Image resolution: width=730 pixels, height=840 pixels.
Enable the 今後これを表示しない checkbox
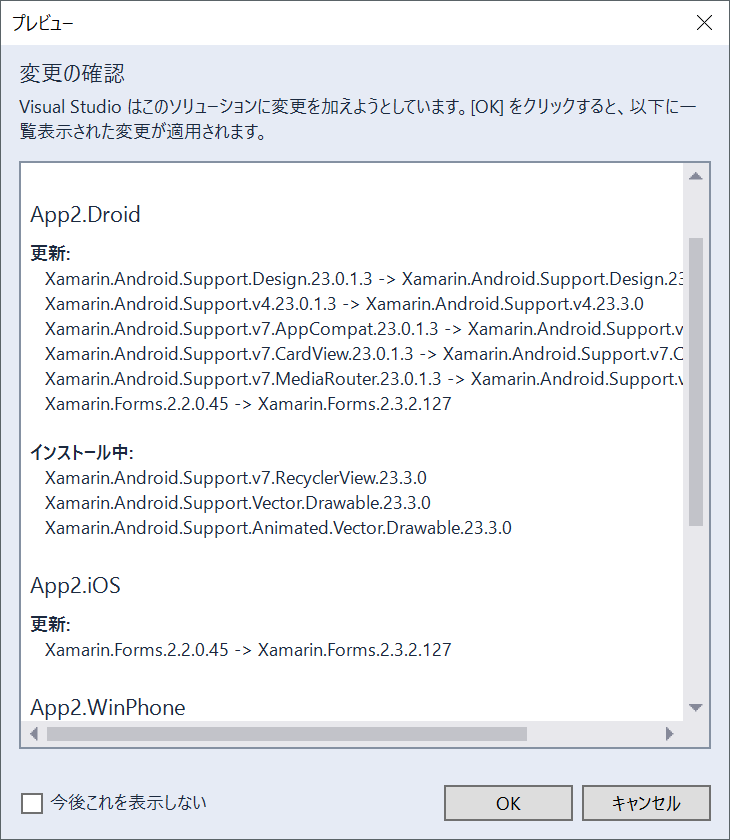coord(32,802)
